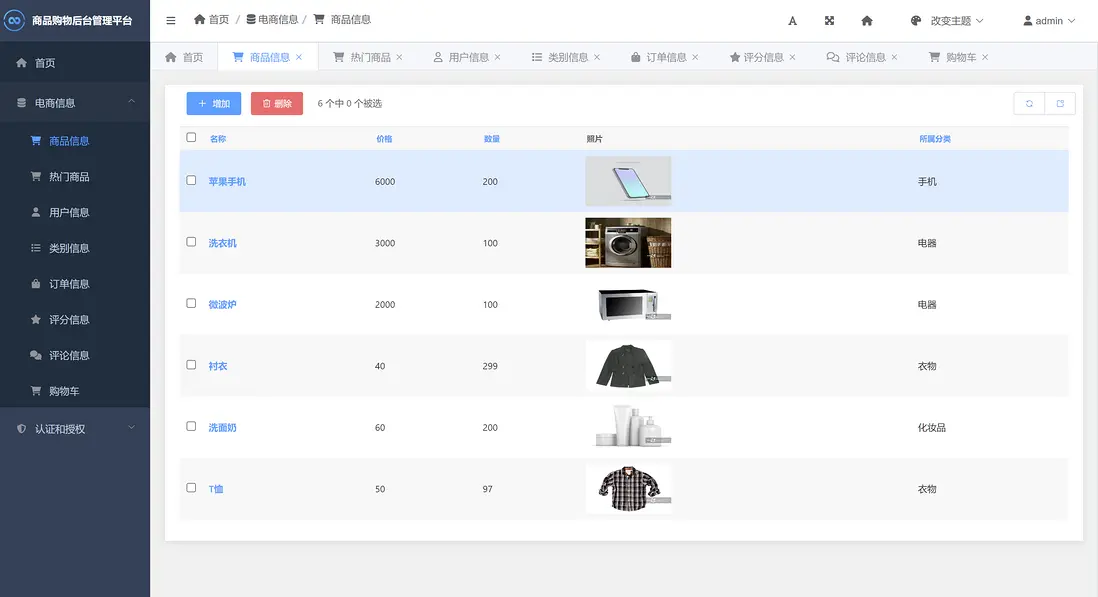Click the home icon in top-right toolbar
This screenshot has height=597, width=1098.
[x=867, y=21]
